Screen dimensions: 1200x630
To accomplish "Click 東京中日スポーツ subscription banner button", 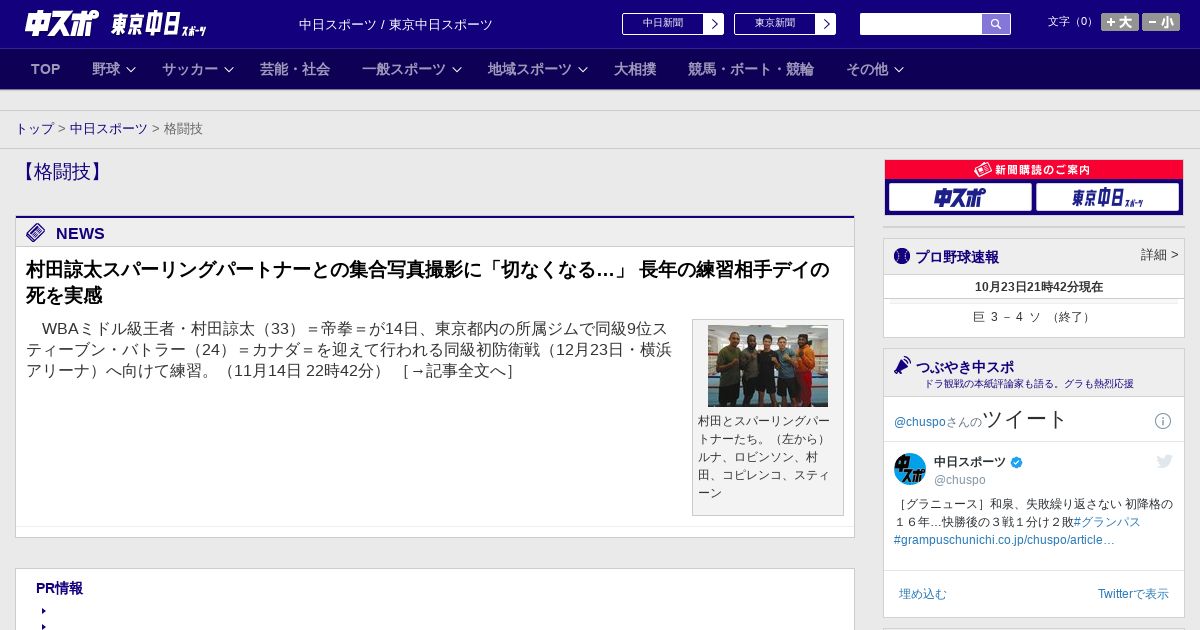I will pos(1108,197).
